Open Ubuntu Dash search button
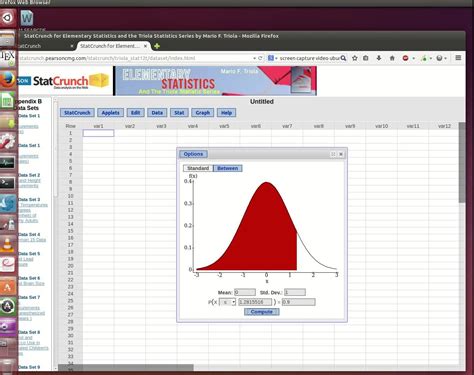Viewport: 474px width, 375px height. click(x=7, y=17)
